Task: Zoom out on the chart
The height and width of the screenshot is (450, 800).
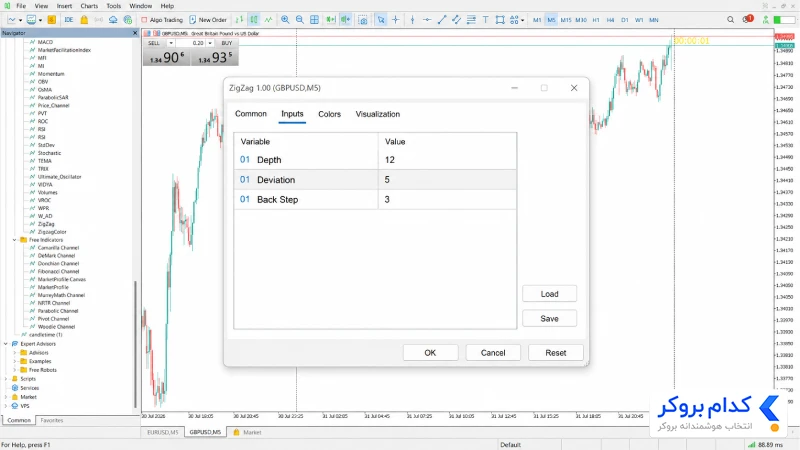Action: point(300,20)
